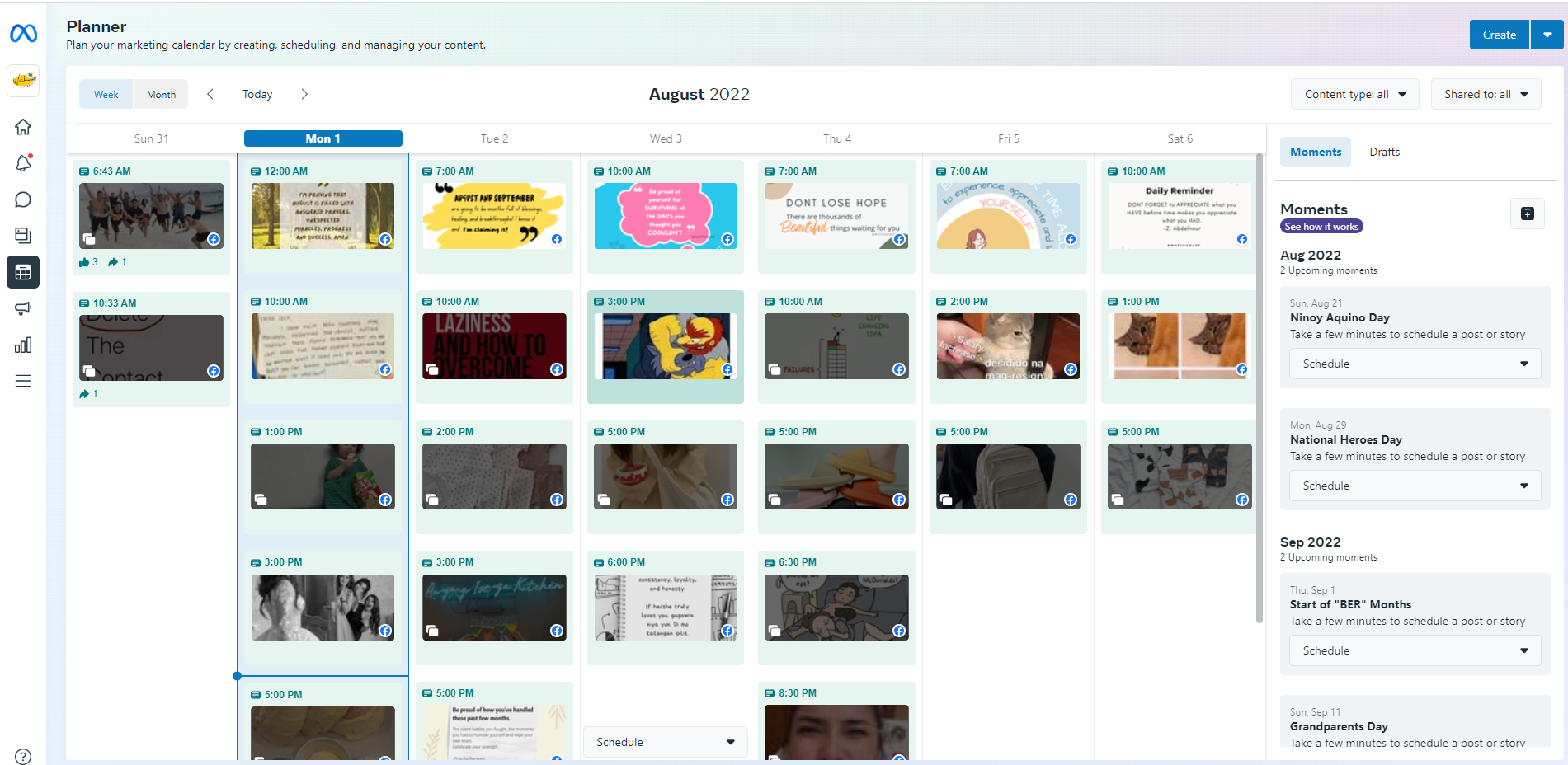Open Notifications bell icon
Screen dimensions: 1568x765
pyautogui.click(x=23, y=163)
